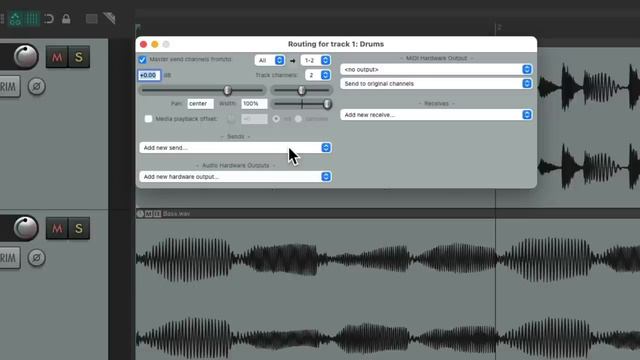Select the ms radio button for offset
Viewport: 640px width, 360px height.
click(x=276, y=119)
